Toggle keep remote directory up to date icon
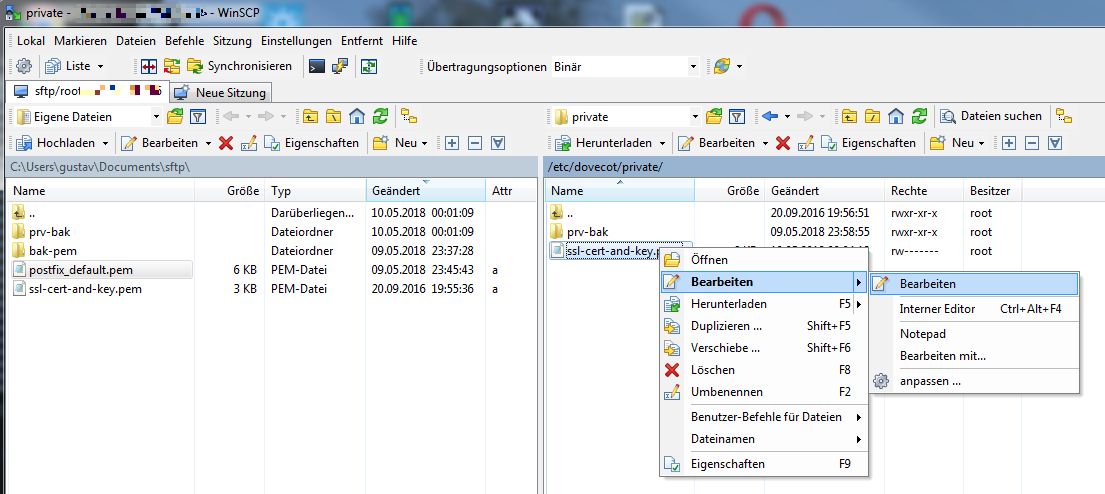The width and height of the screenshot is (1105, 494). point(369,66)
